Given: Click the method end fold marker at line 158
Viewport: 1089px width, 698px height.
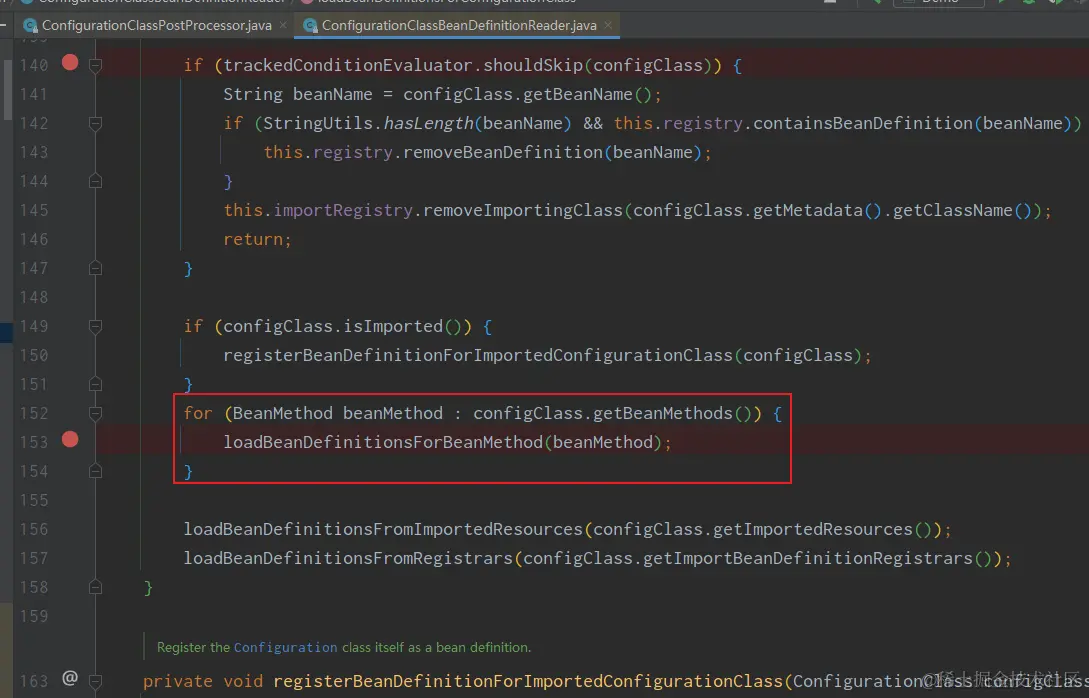Looking at the screenshot, I should [x=96, y=588].
